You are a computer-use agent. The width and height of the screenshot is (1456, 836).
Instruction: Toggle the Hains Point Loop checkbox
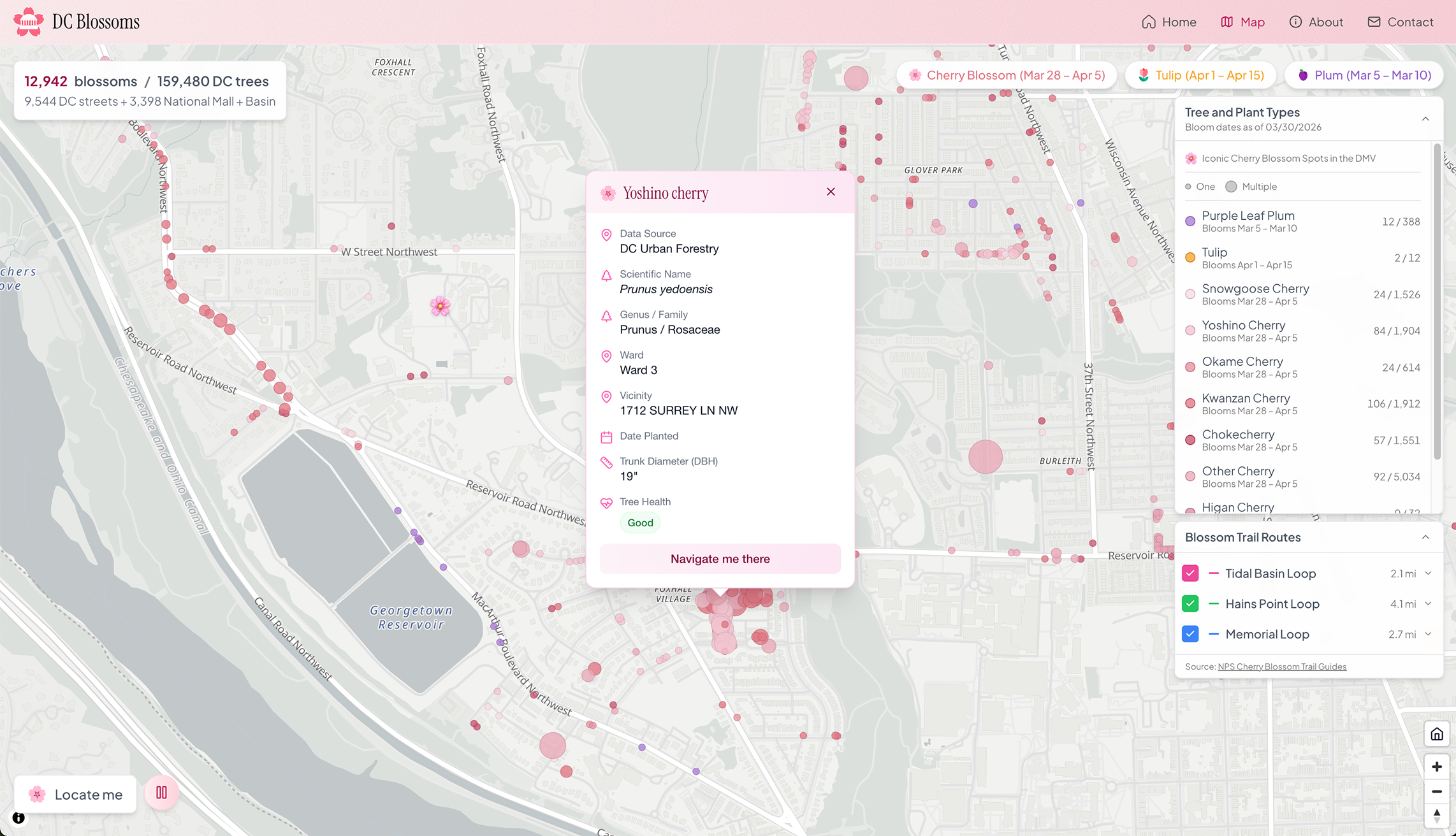point(1190,603)
